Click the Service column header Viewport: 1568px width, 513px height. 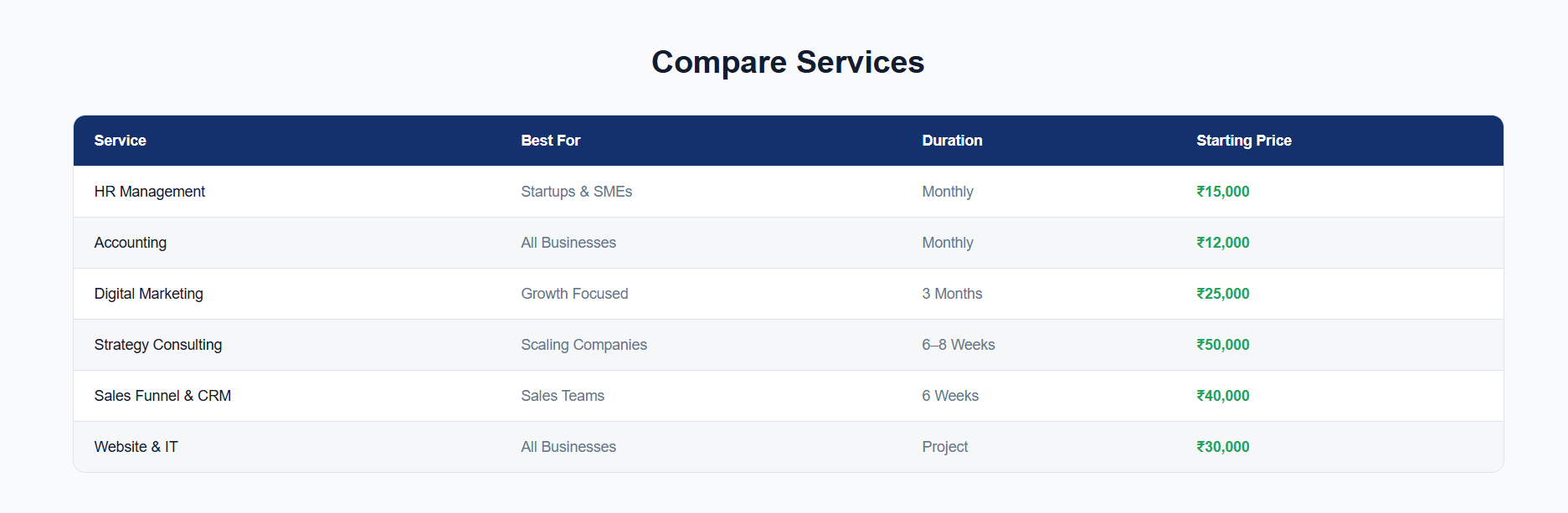120,141
